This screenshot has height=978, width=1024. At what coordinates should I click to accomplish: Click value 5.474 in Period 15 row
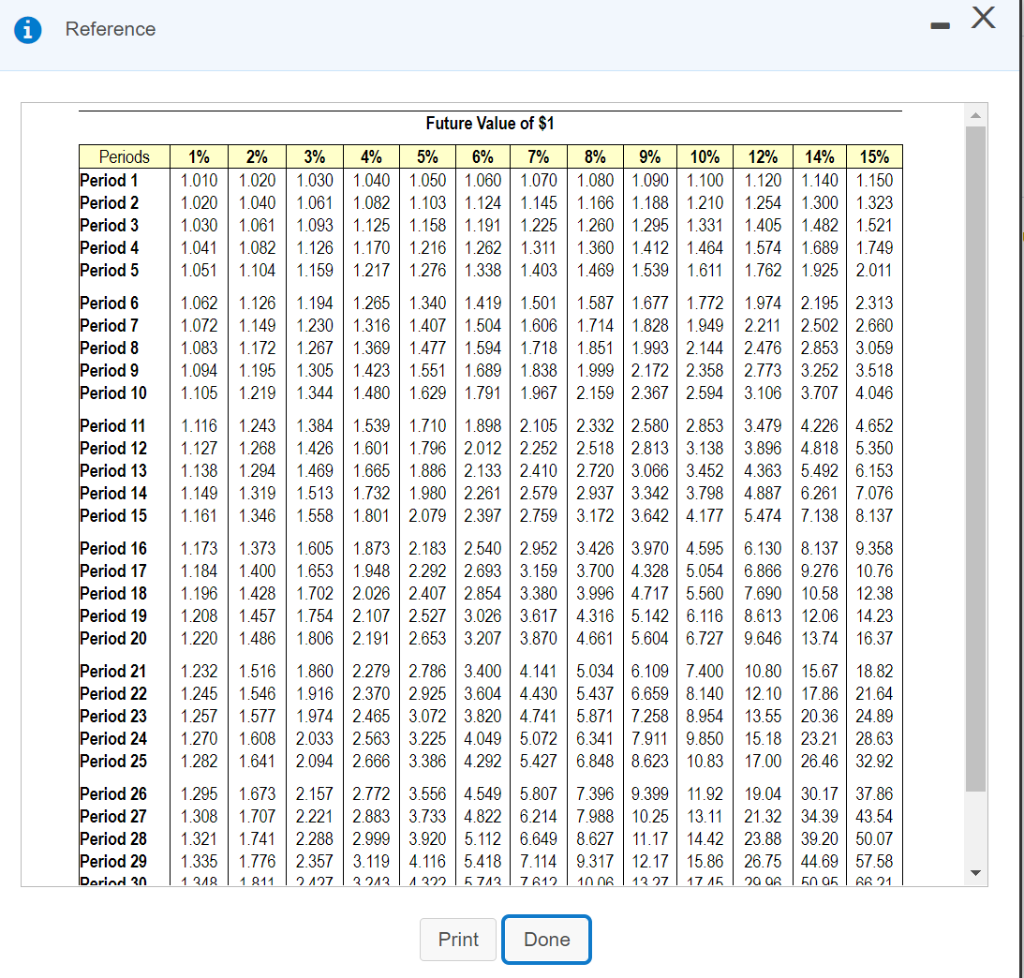pyautogui.click(x=763, y=516)
